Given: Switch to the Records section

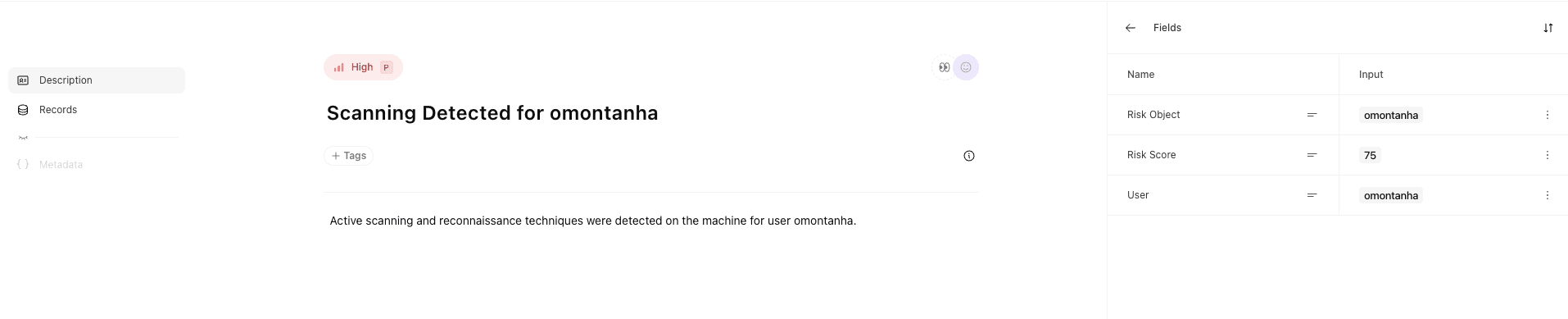Looking at the screenshot, I should click(97, 110).
